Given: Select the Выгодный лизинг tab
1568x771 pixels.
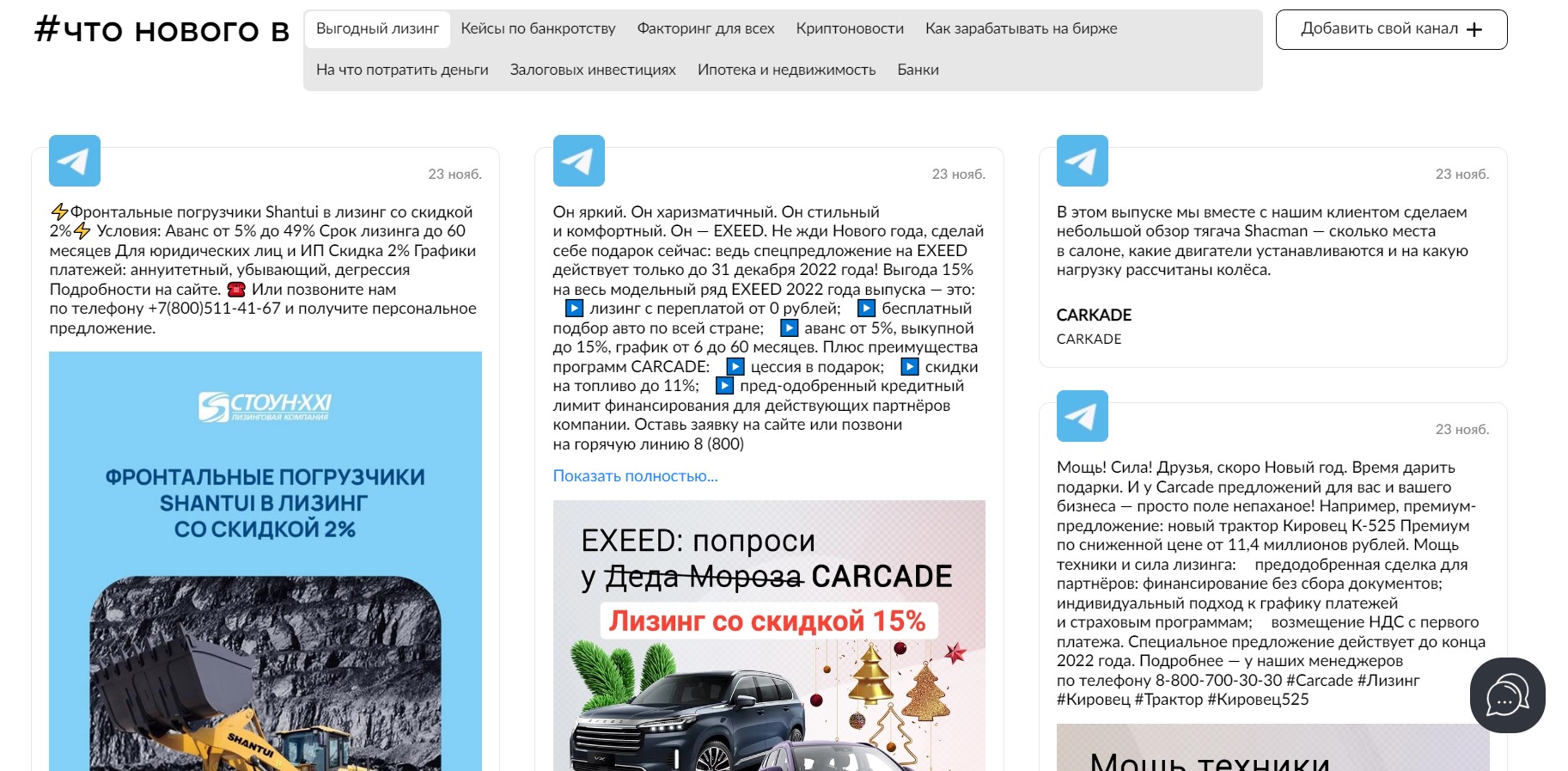Looking at the screenshot, I should click(377, 29).
